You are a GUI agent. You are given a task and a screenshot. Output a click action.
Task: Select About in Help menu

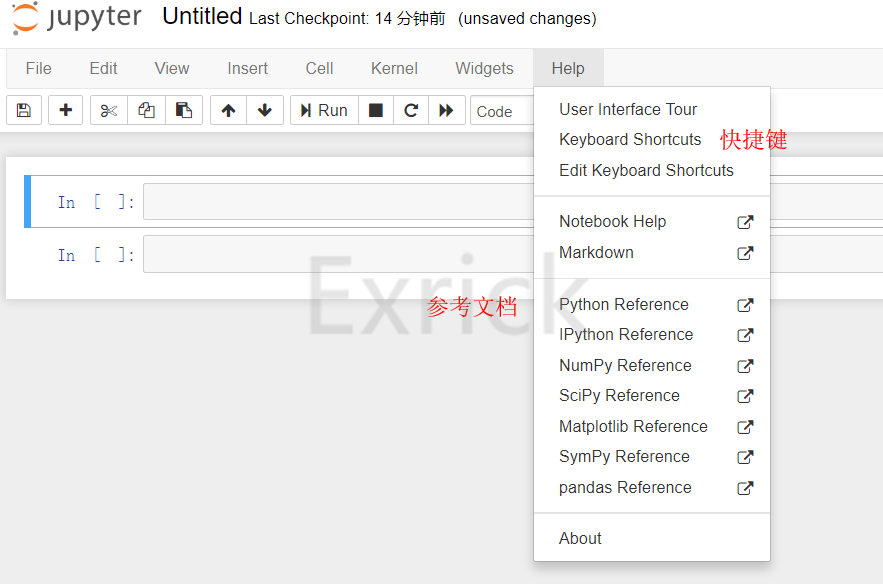point(652,539)
